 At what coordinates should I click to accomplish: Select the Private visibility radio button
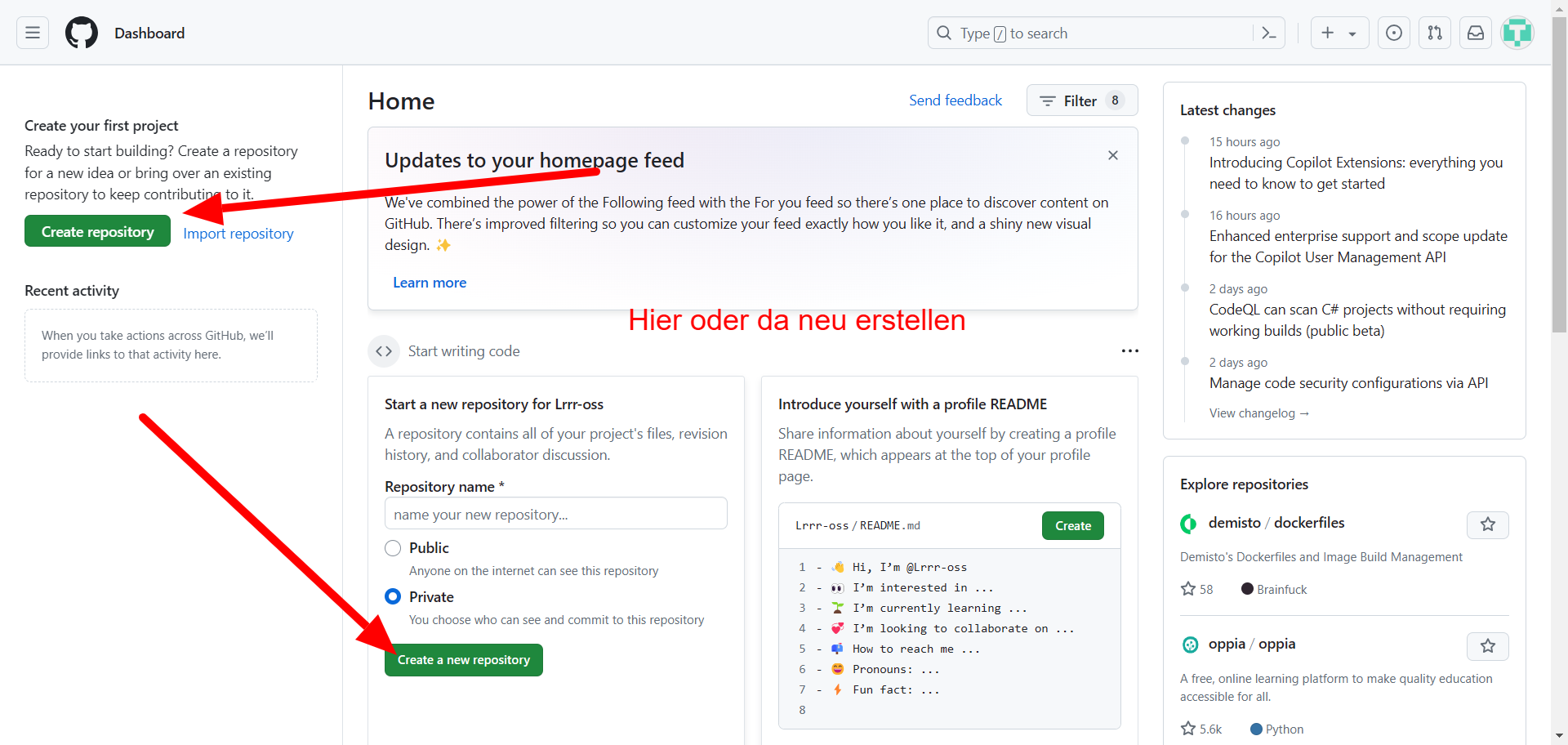pyautogui.click(x=393, y=597)
